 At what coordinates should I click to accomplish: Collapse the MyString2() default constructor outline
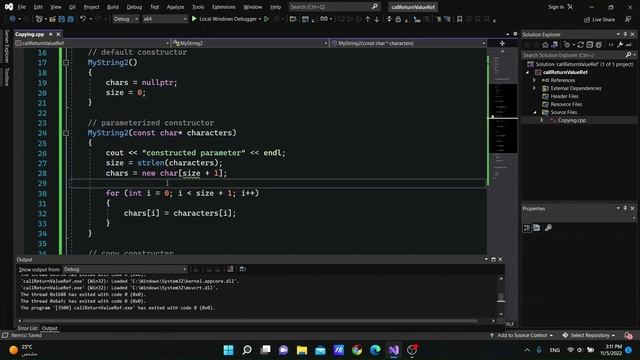click(x=66, y=62)
